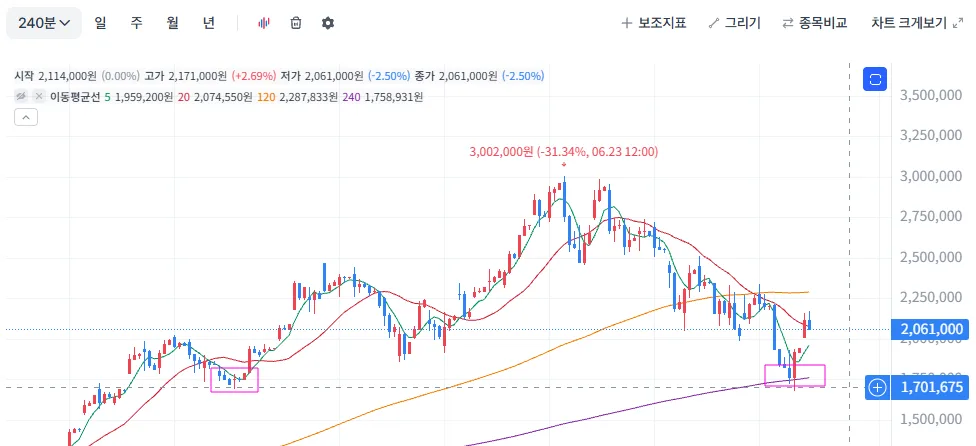
Task: Click the 3,002,000원 high price marker
Action: coord(563,152)
